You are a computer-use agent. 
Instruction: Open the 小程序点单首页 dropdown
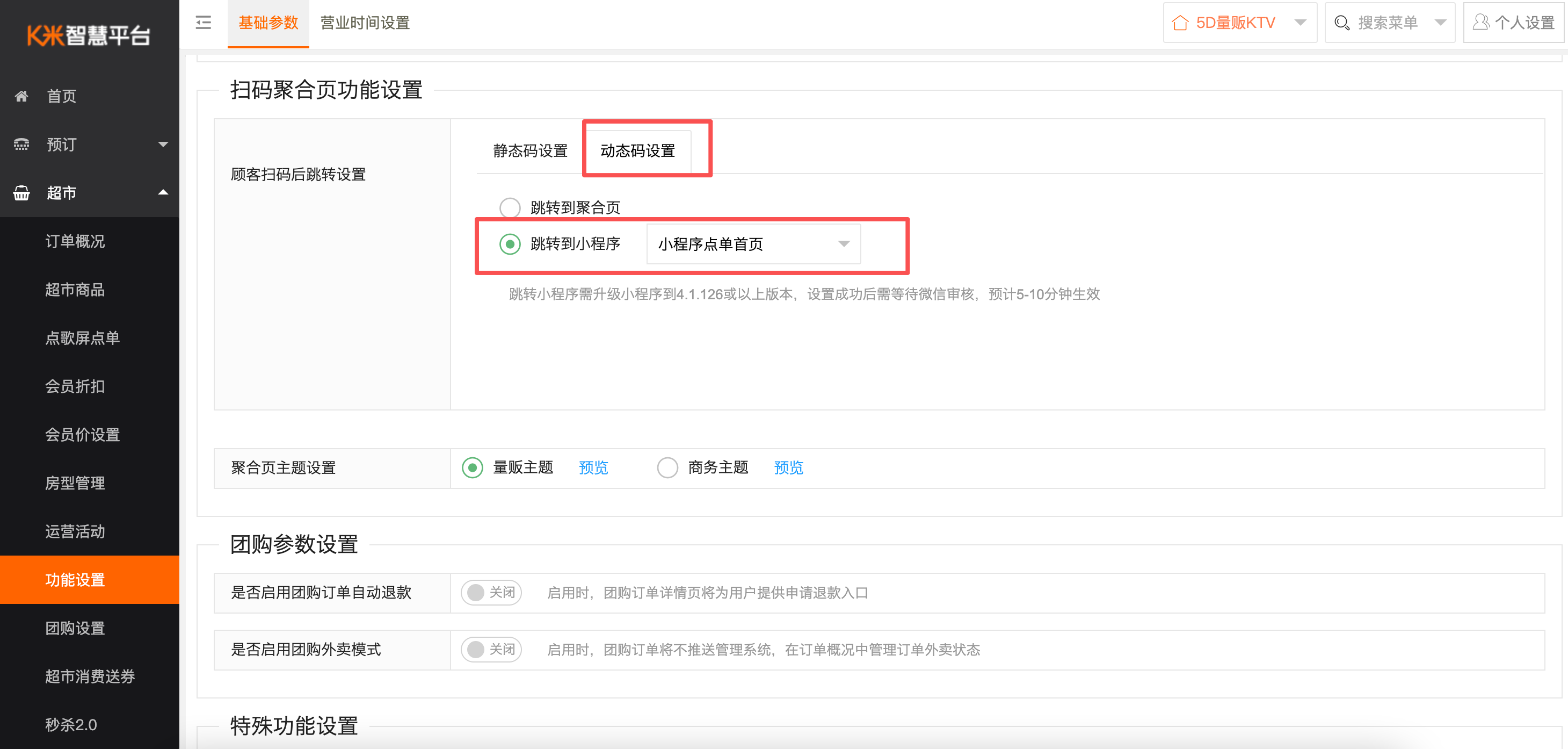[753, 244]
